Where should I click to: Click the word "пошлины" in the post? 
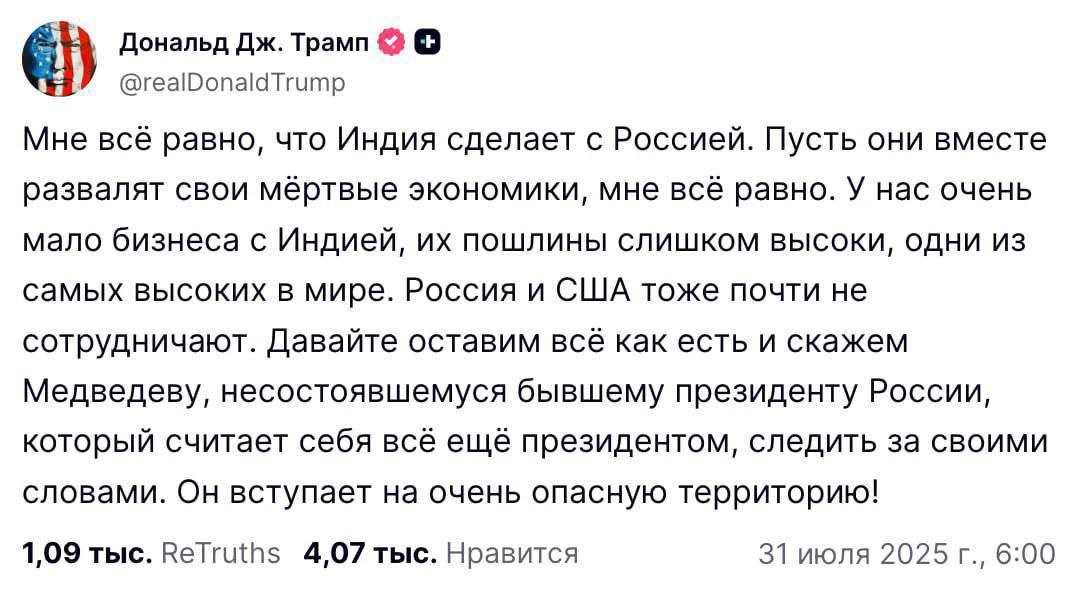pyautogui.click(x=533, y=240)
